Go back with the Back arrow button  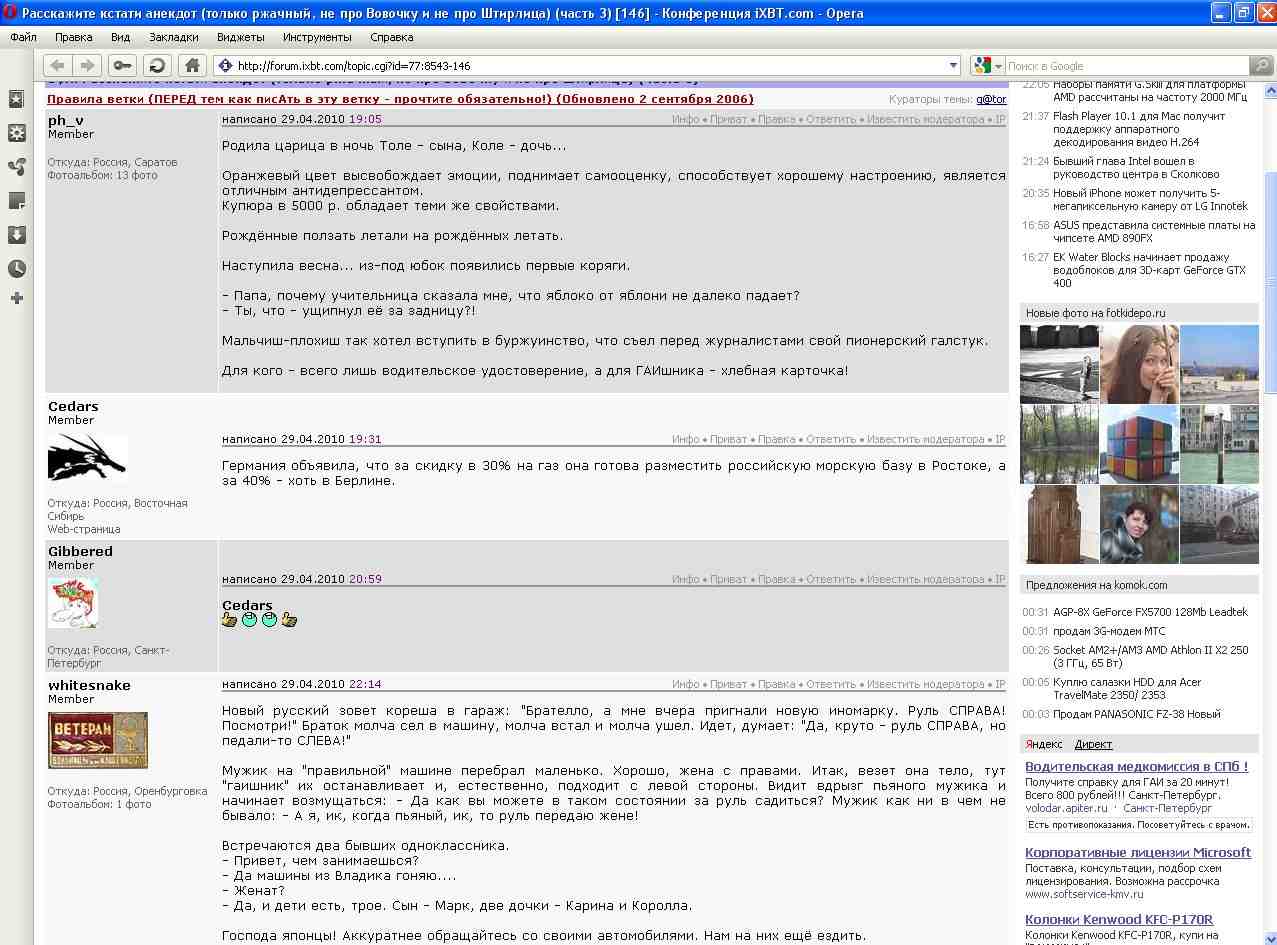pyautogui.click(x=57, y=66)
